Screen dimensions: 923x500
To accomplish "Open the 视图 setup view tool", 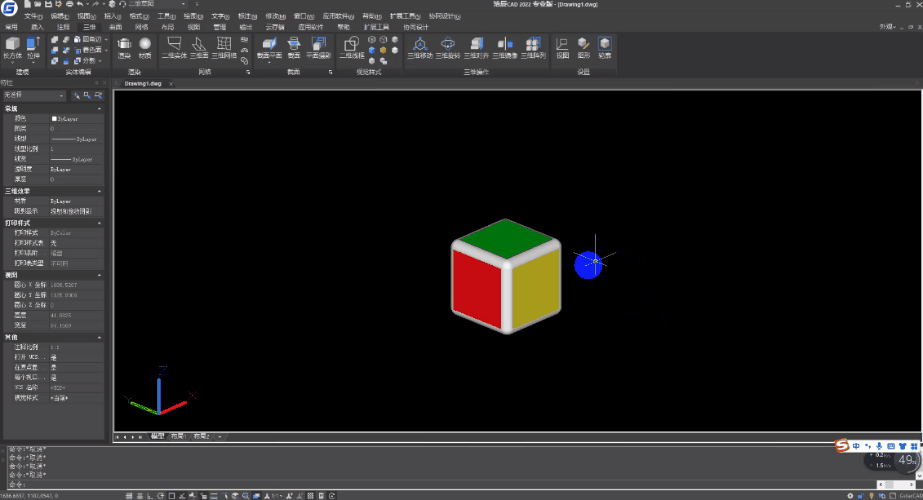I will (562, 48).
